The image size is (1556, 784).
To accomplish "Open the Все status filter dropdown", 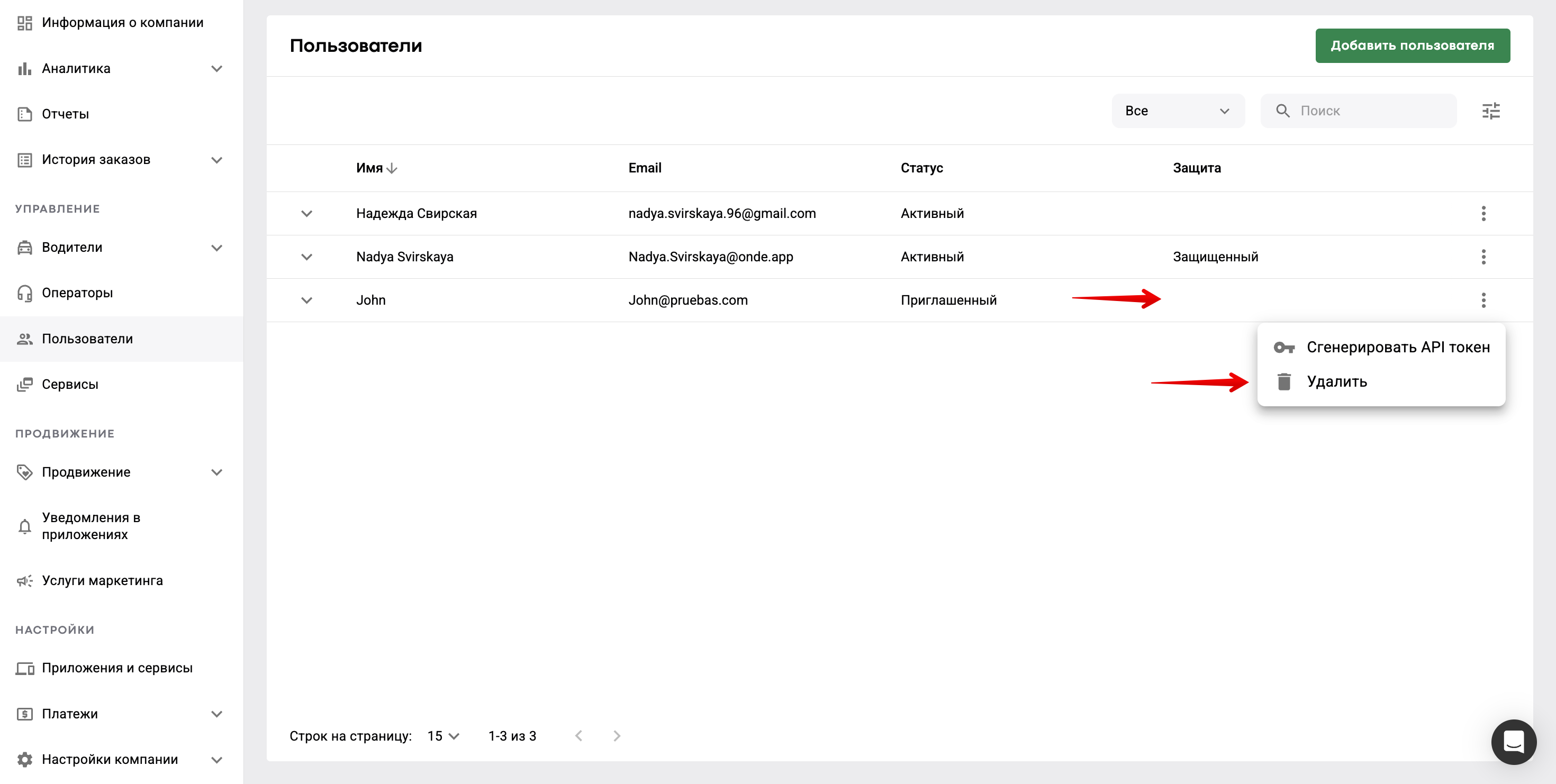I will [x=1177, y=111].
